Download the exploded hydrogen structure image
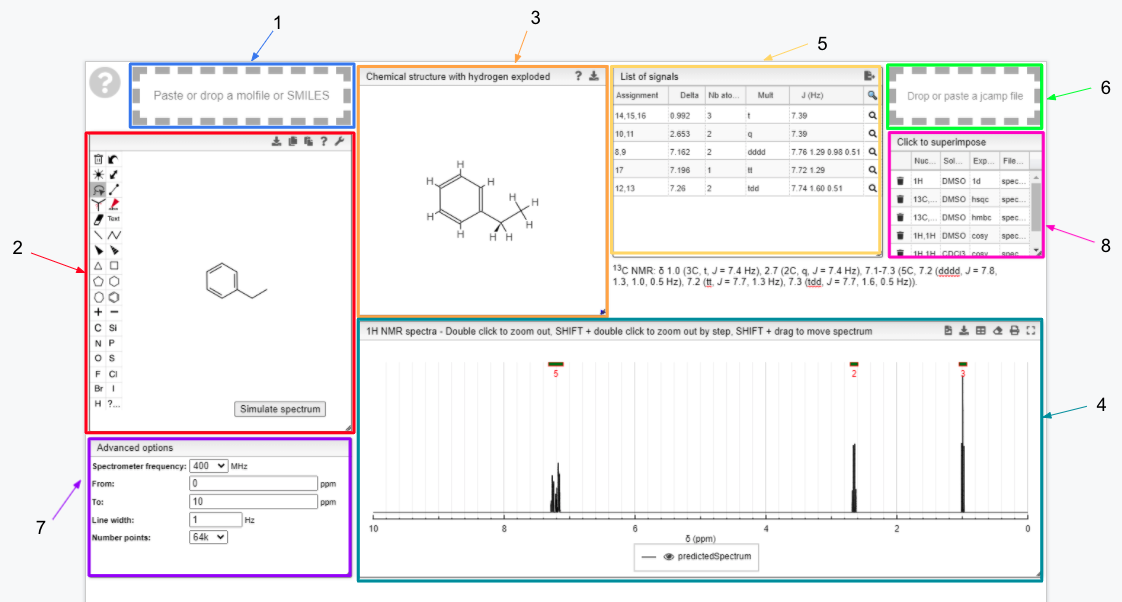Screen dimensions: 1122x602 [x=594, y=76]
